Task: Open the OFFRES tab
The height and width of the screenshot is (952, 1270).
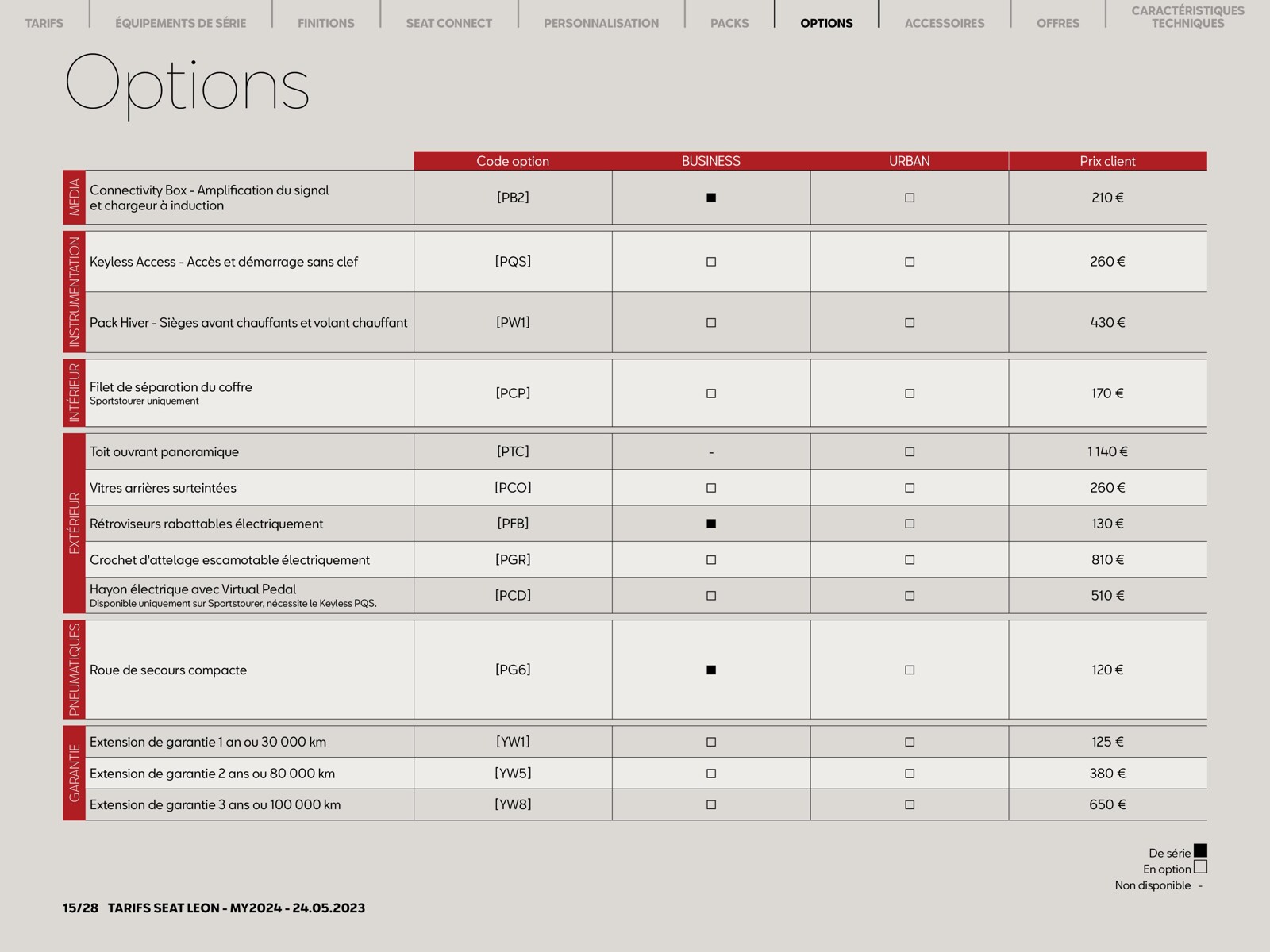Action: (x=1058, y=23)
